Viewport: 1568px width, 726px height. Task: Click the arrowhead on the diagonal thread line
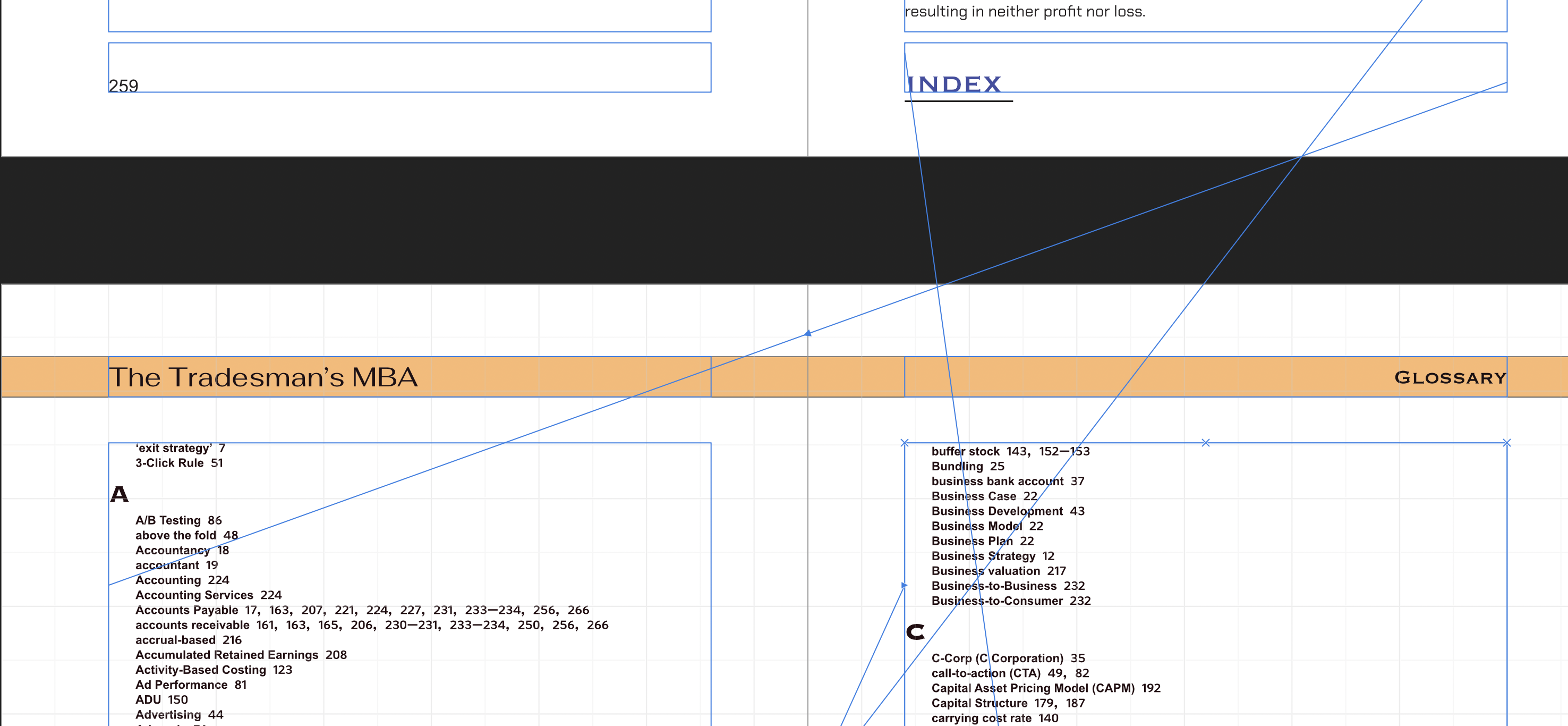pos(808,333)
